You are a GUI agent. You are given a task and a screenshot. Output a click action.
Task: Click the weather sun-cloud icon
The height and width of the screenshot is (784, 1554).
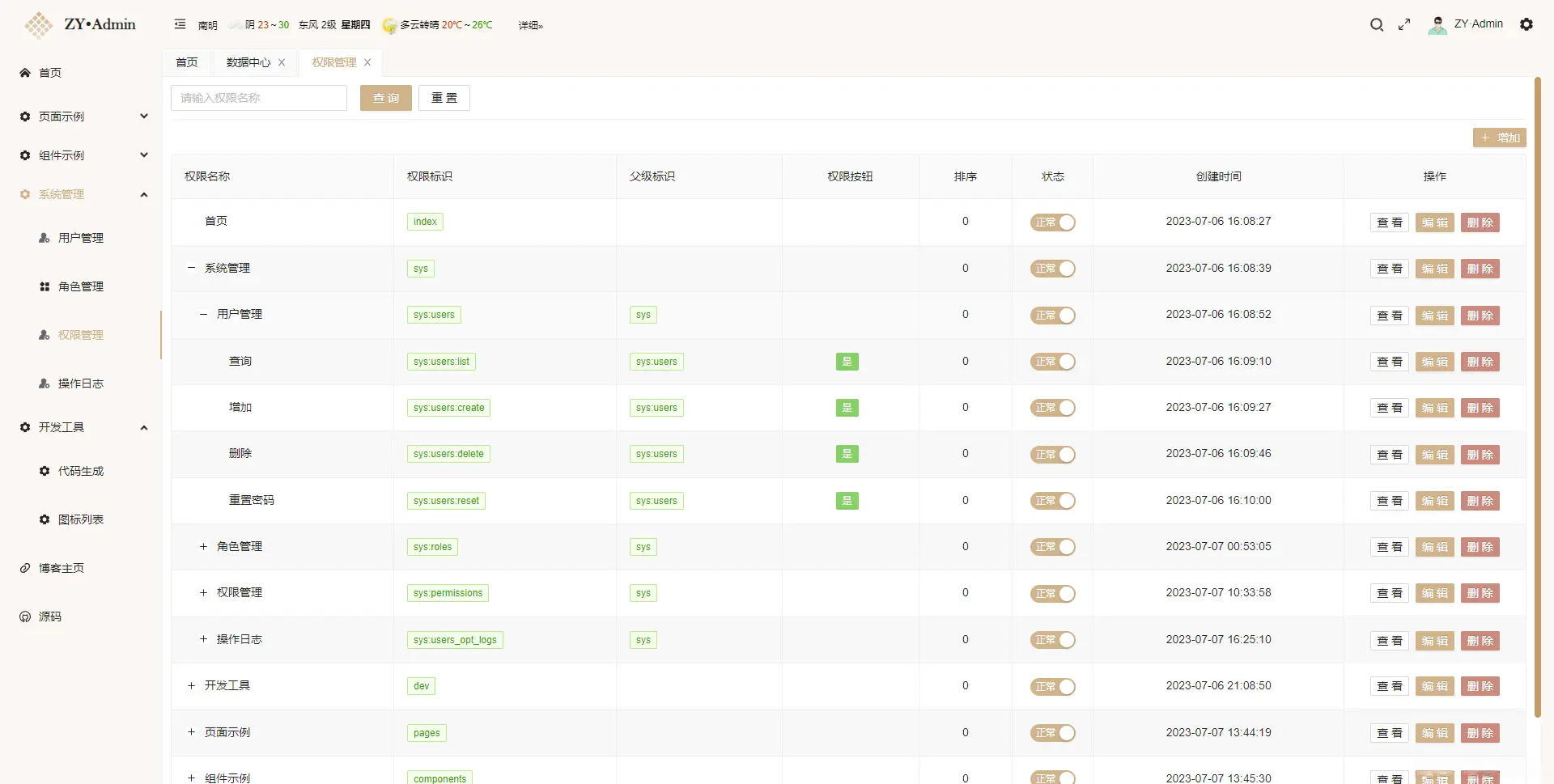pyautogui.click(x=389, y=25)
